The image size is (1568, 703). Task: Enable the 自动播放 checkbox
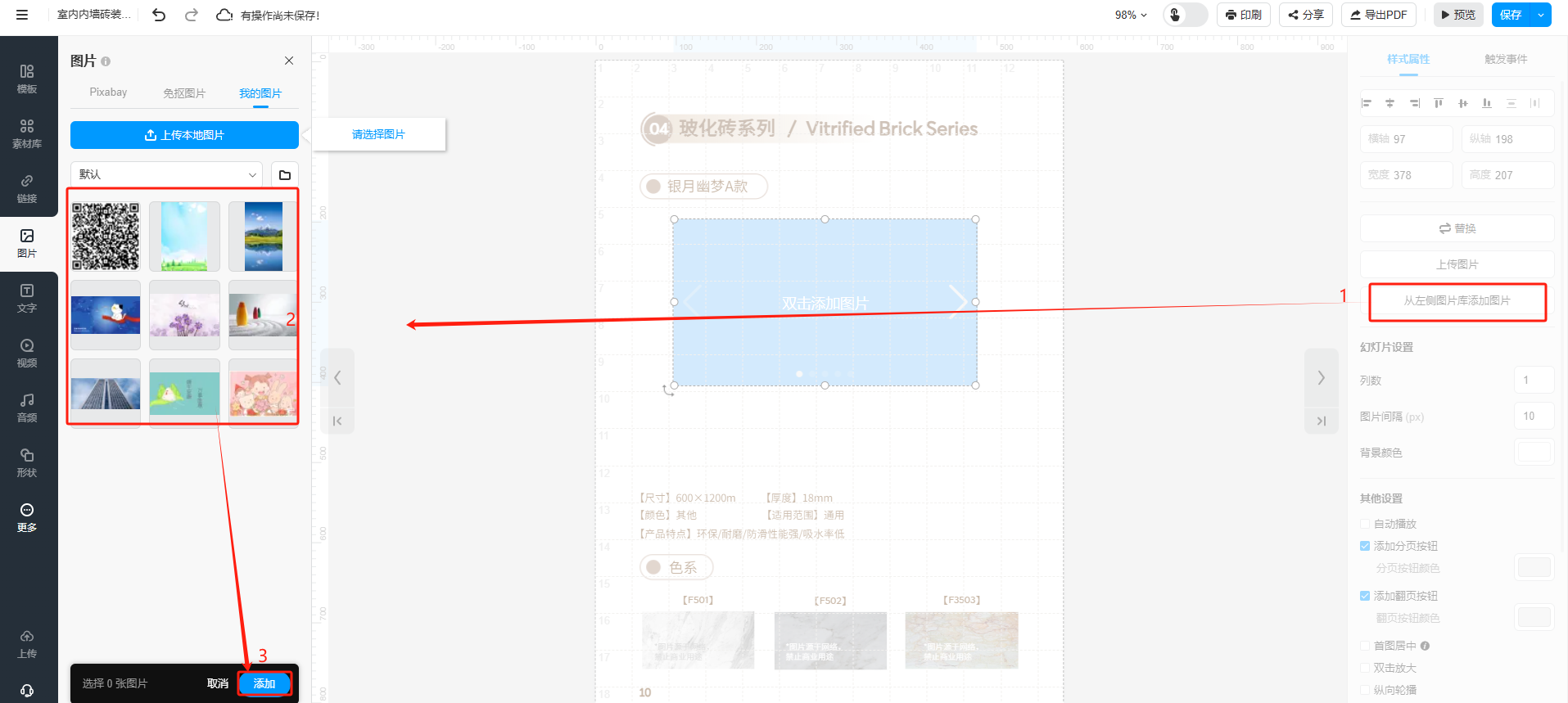(1365, 524)
